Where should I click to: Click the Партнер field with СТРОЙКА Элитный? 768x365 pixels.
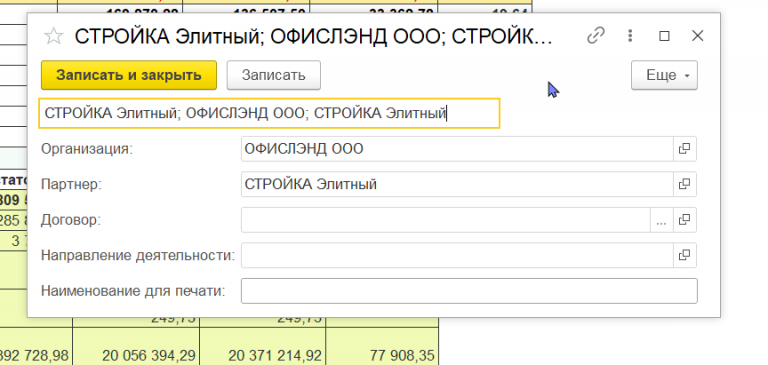tap(457, 184)
